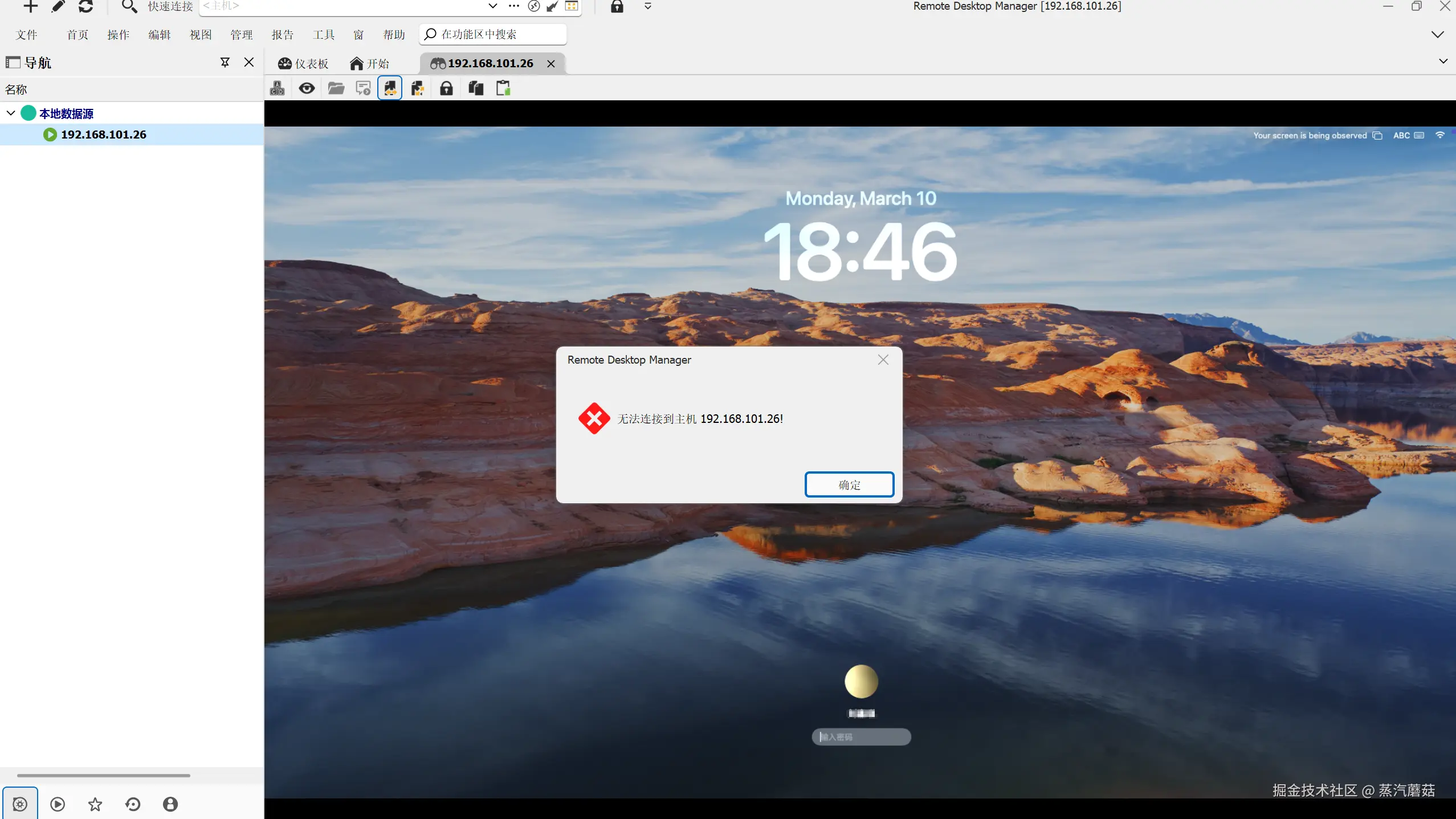Select the 192.168.101.26 entry in tree
Screen dimensions: 1456x819
pyautogui.click(x=104, y=135)
